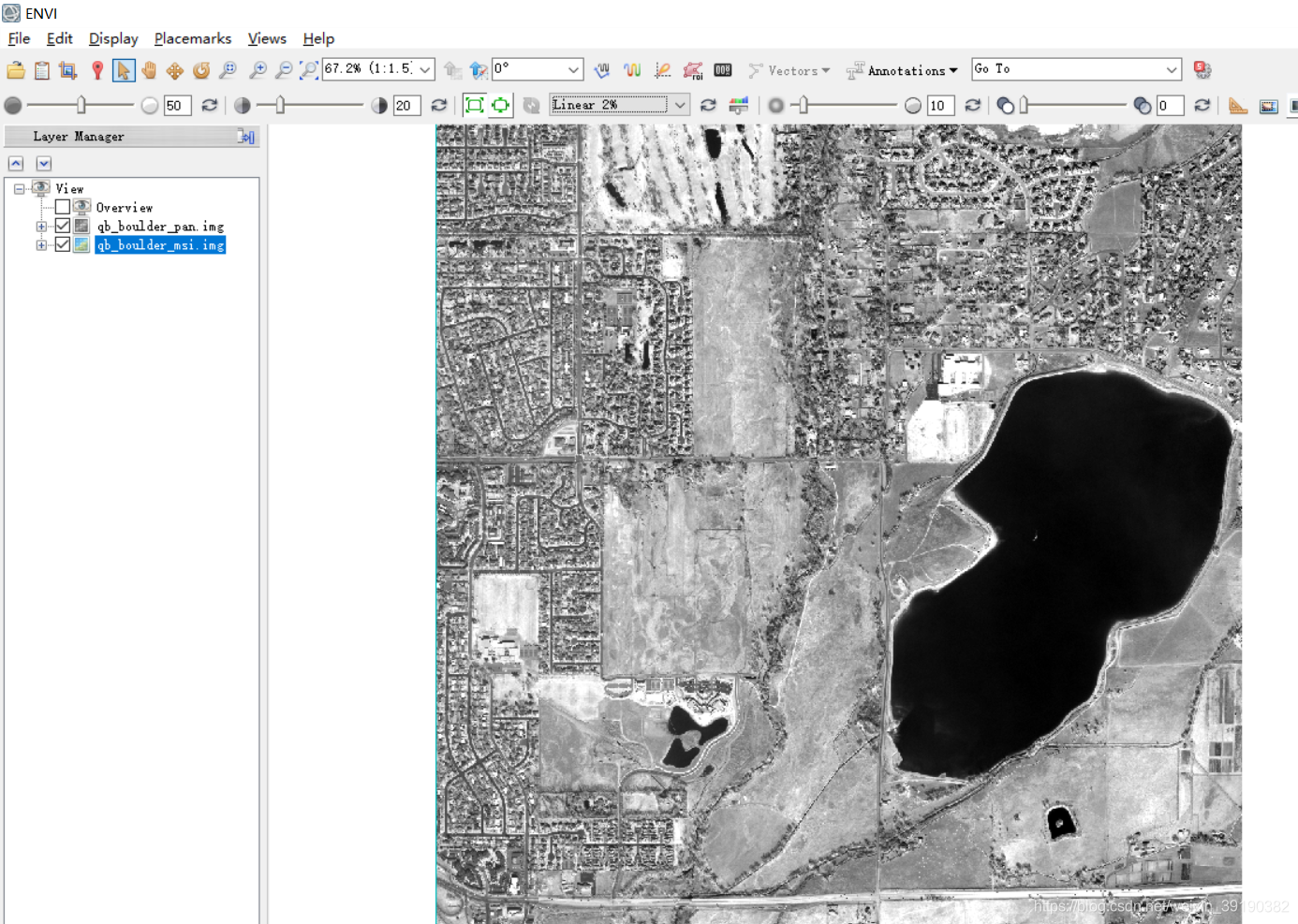Open the ROI tool icon
This screenshot has width=1298, height=924.
(x=693, y=70)
